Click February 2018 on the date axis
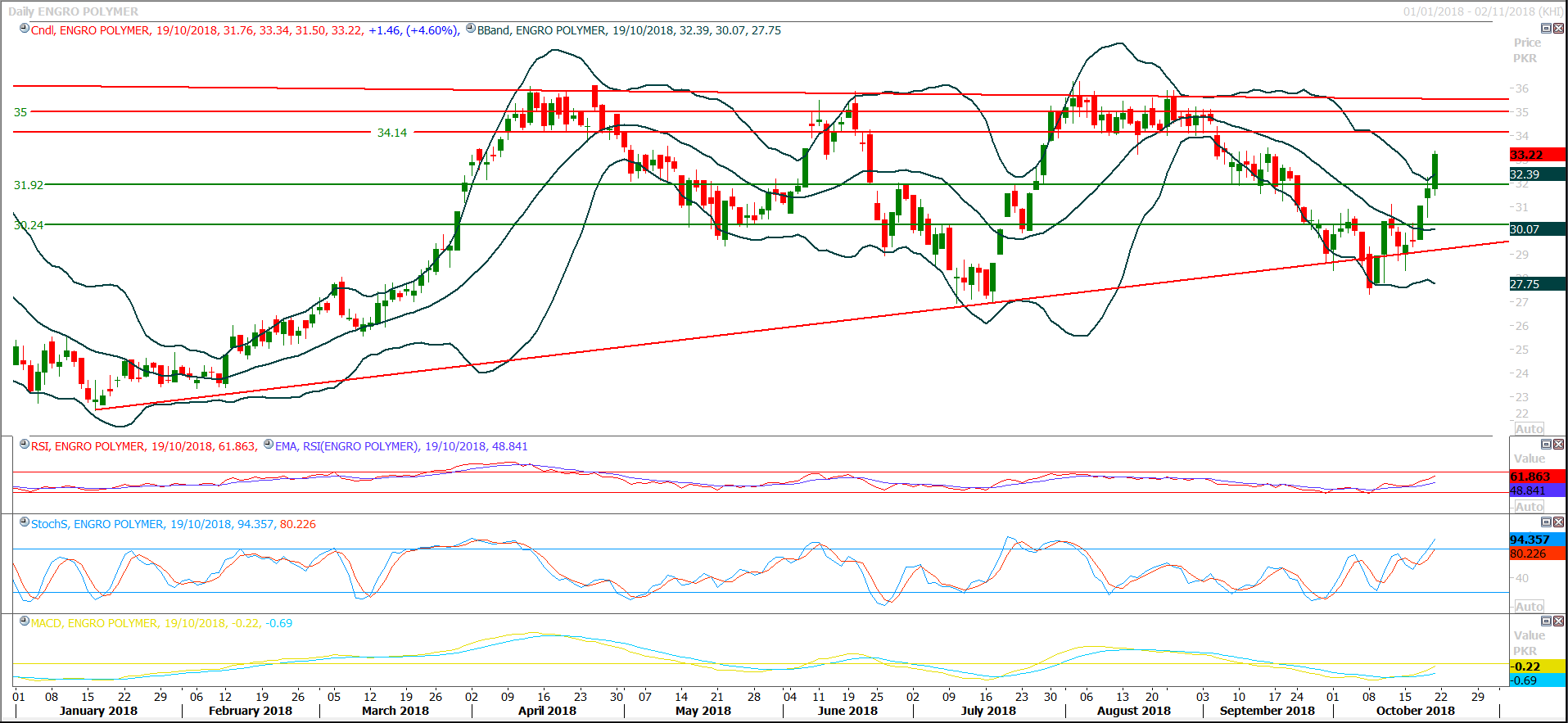This screenshot has width=1568, height=723. [251, 711]
